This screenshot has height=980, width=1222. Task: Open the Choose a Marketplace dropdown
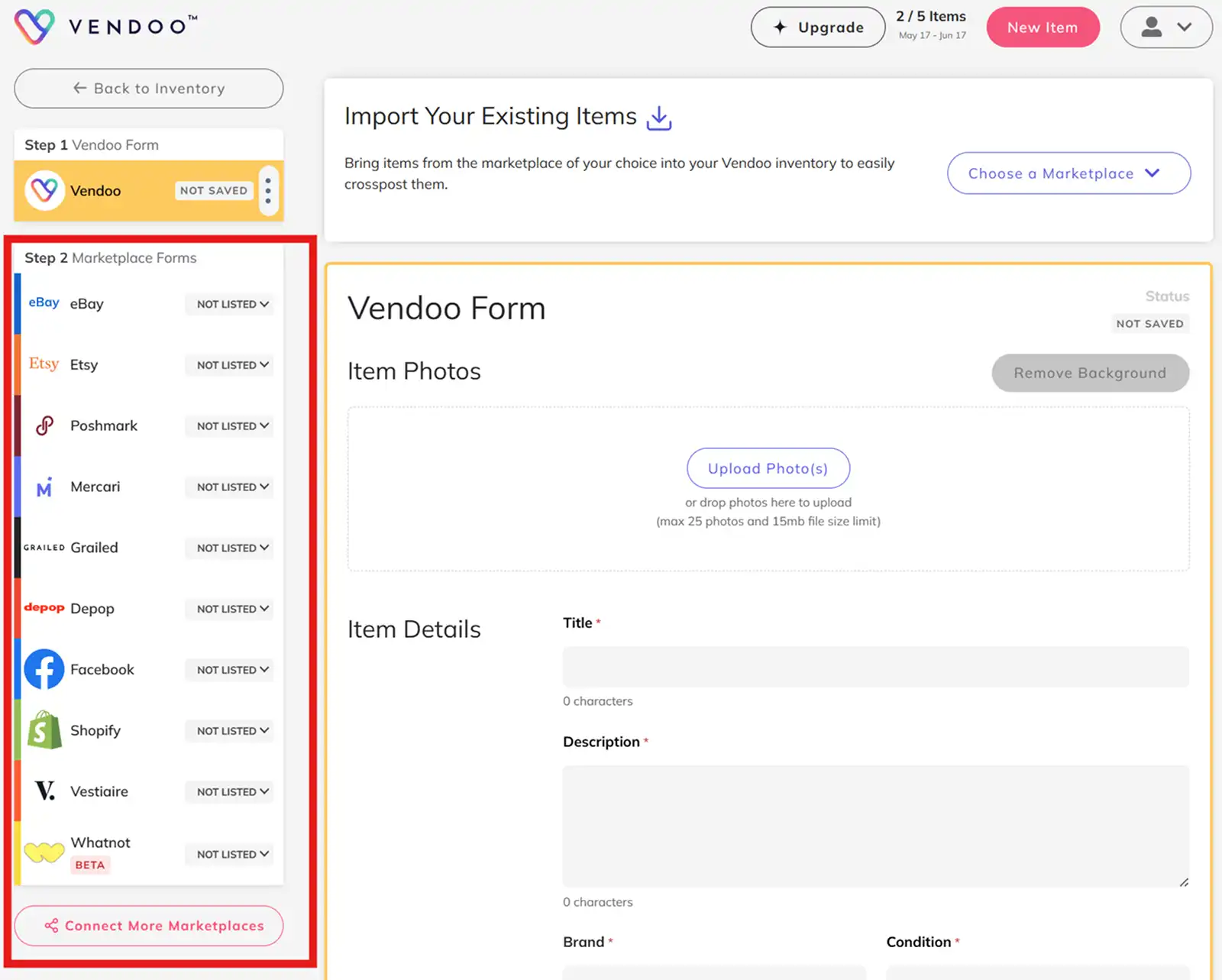click(x=1068, y=173)
